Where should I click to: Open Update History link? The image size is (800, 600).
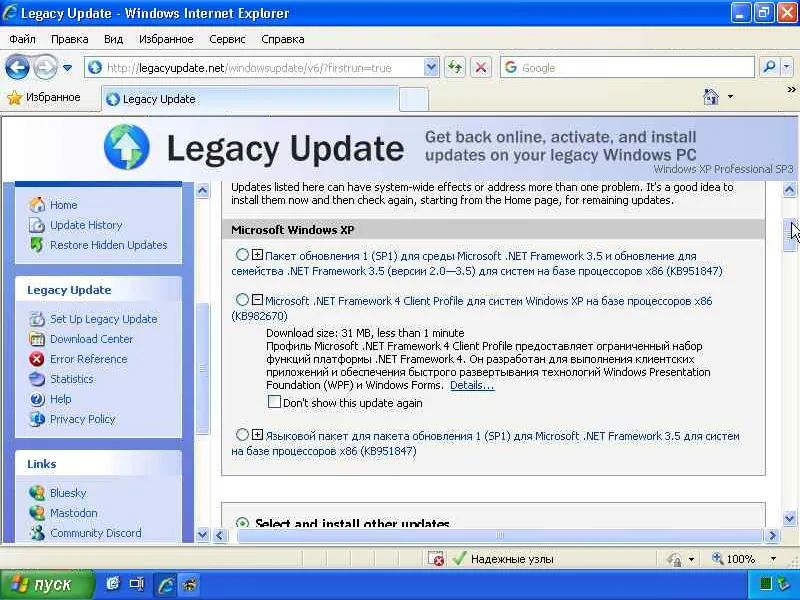(x=86, y=225)
